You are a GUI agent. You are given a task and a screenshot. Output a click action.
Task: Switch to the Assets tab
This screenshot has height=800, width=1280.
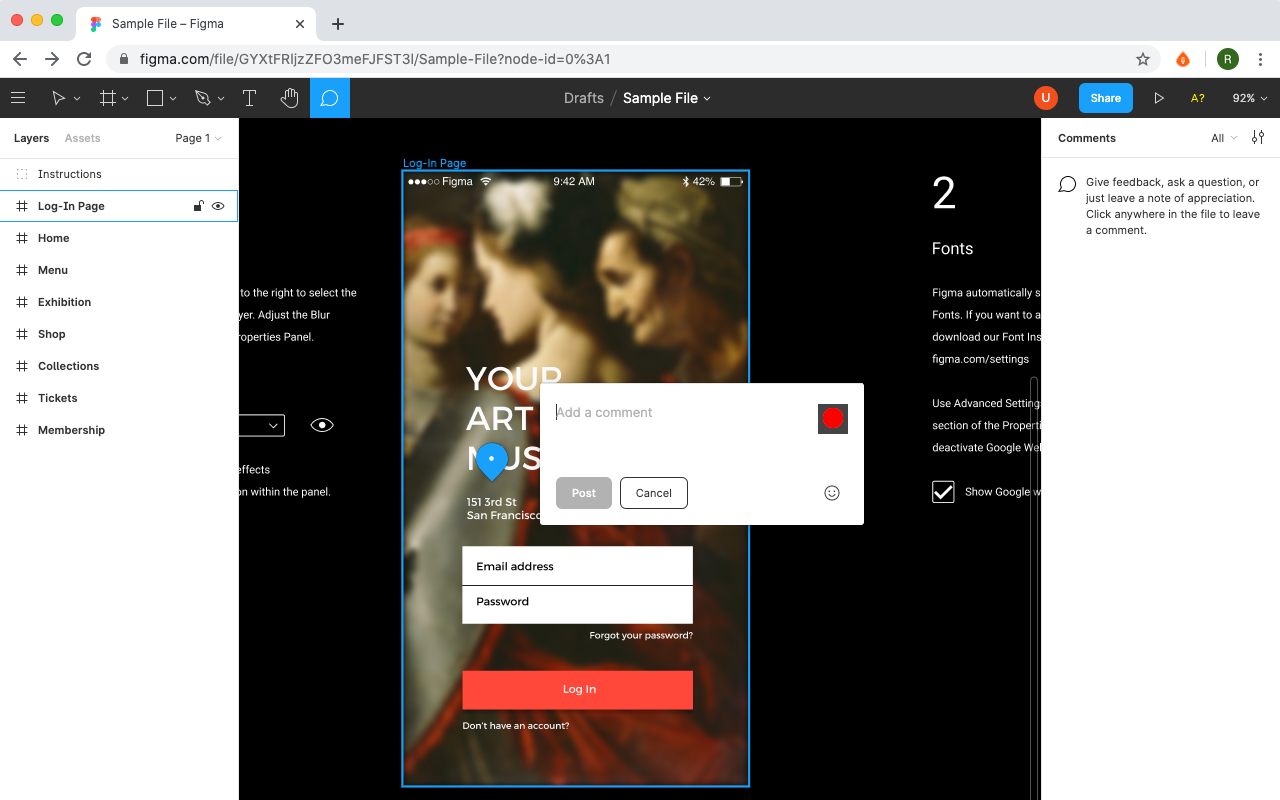pos(83,138)
